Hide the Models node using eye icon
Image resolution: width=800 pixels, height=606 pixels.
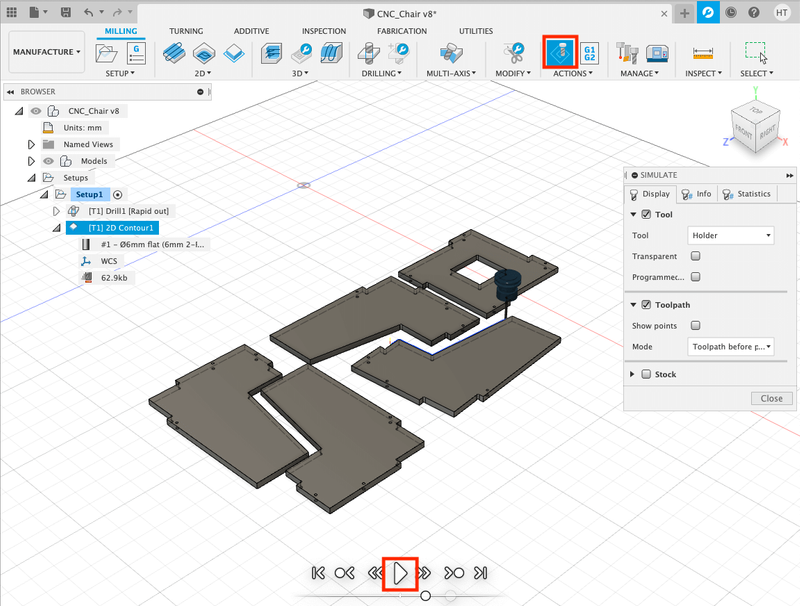pos(49,161)
